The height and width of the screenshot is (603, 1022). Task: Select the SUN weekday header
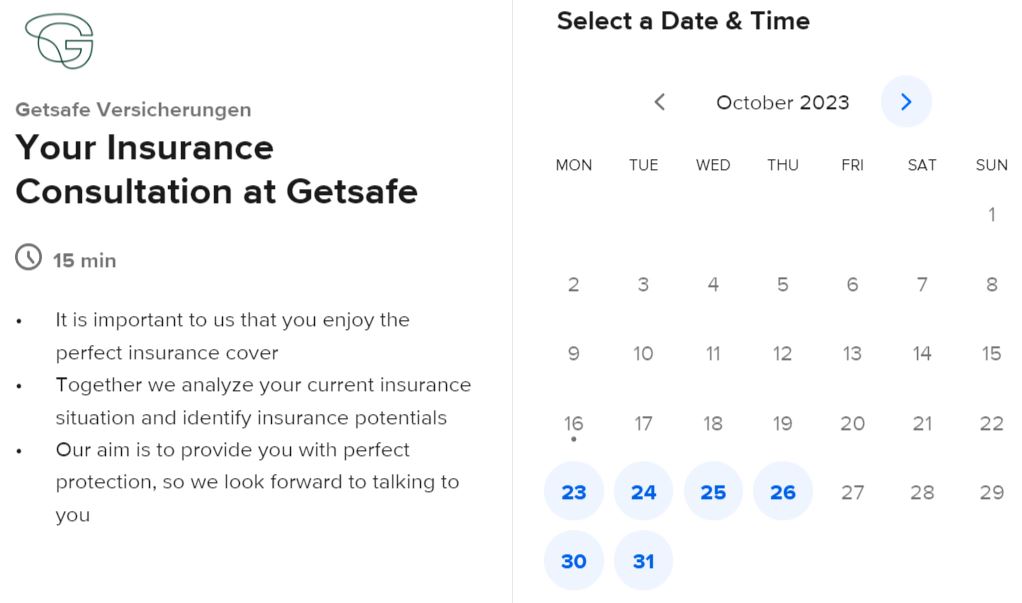tap(991, 165)
